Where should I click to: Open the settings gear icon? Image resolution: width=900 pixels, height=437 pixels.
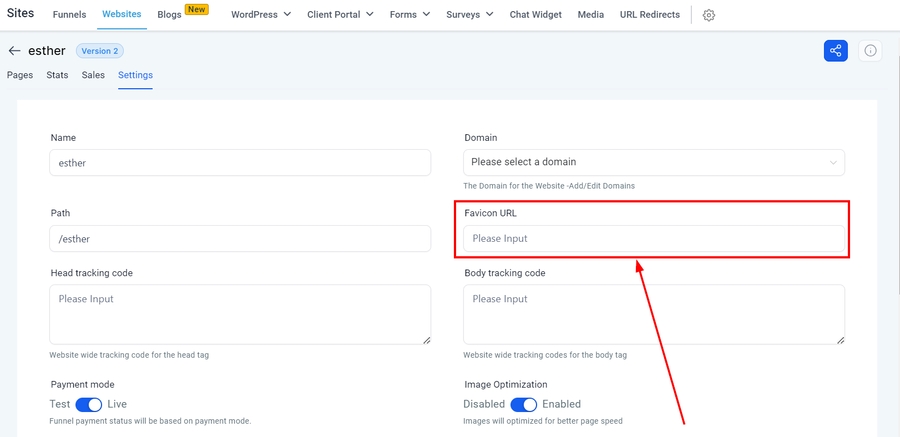709,15
